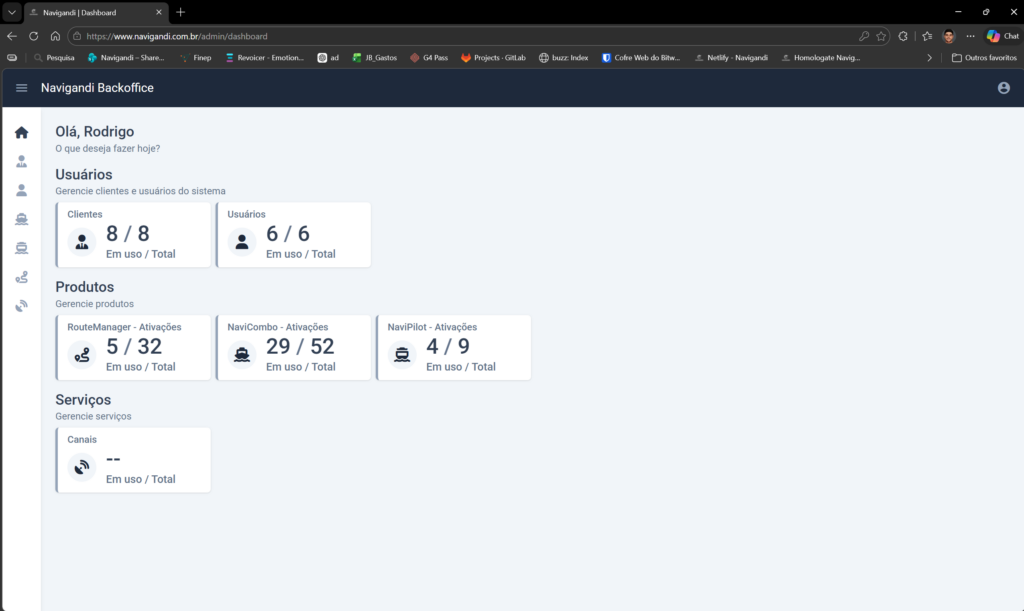Go to Home in the sidebar
Screen dimensions: 1024x611
[22, 133]
